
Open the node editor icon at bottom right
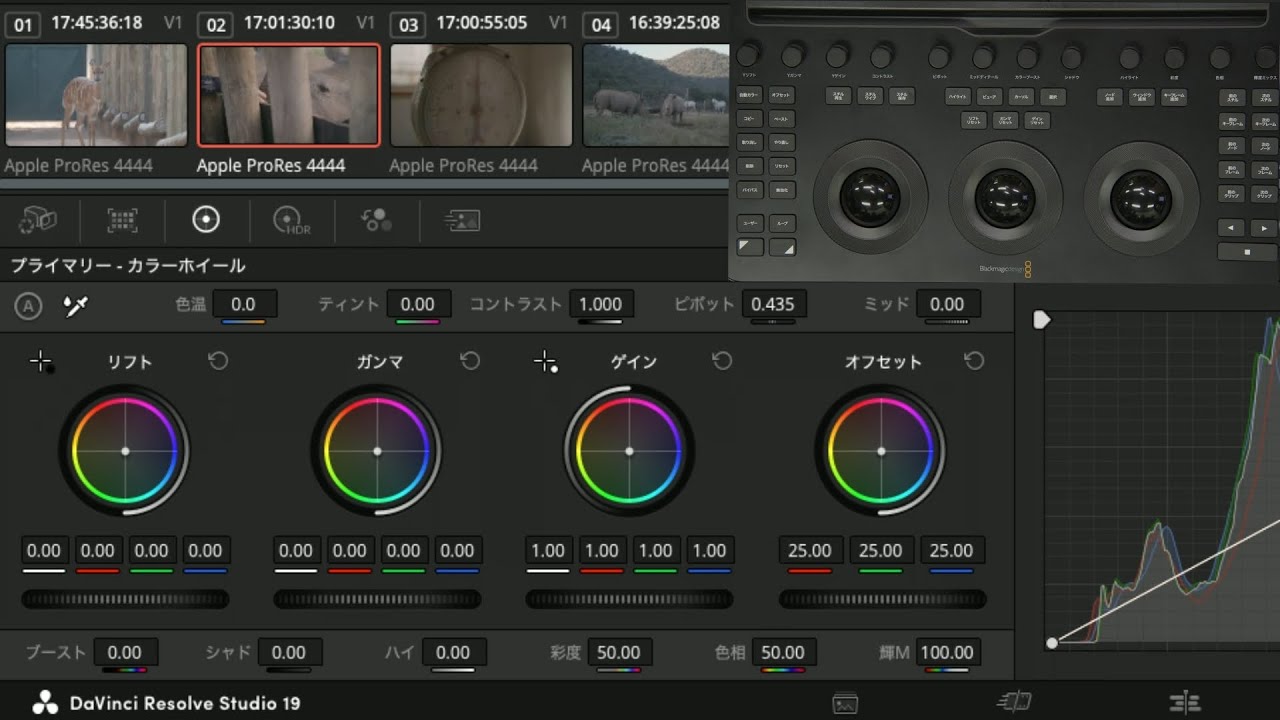pos(1185,703)
